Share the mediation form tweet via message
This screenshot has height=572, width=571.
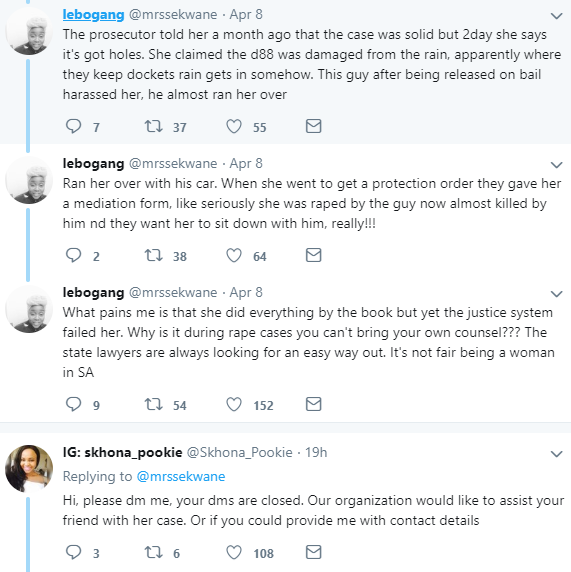click(313, 255)
